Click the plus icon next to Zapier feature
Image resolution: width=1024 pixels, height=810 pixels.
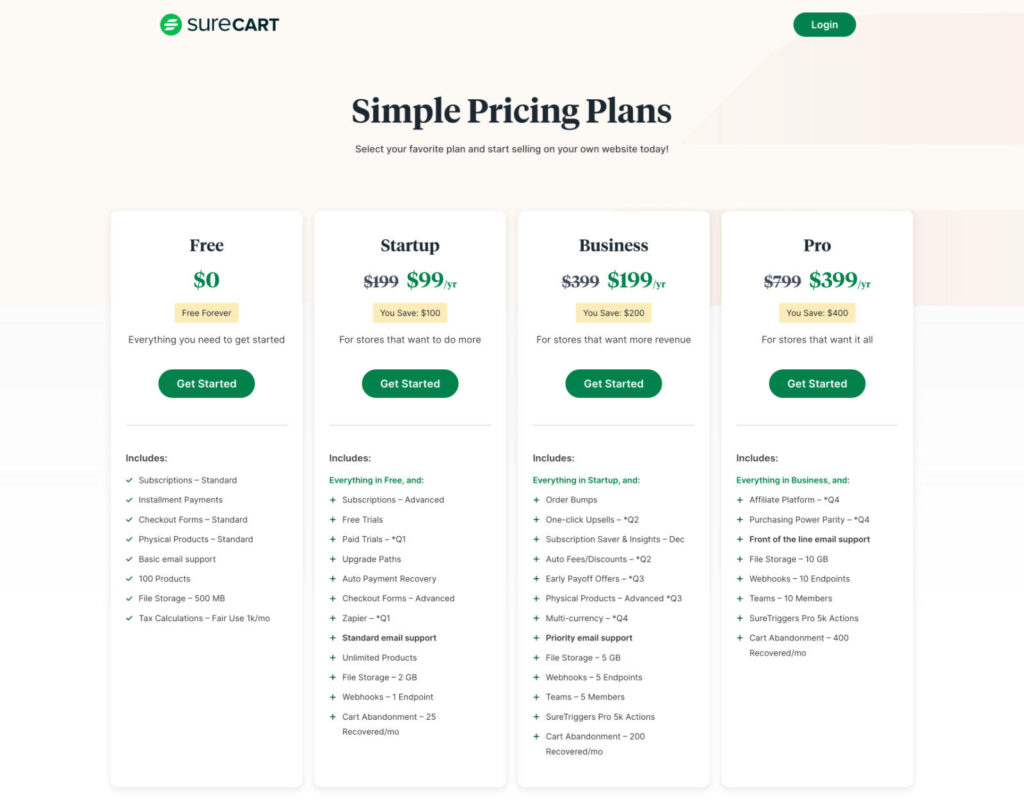coord(333,618)
